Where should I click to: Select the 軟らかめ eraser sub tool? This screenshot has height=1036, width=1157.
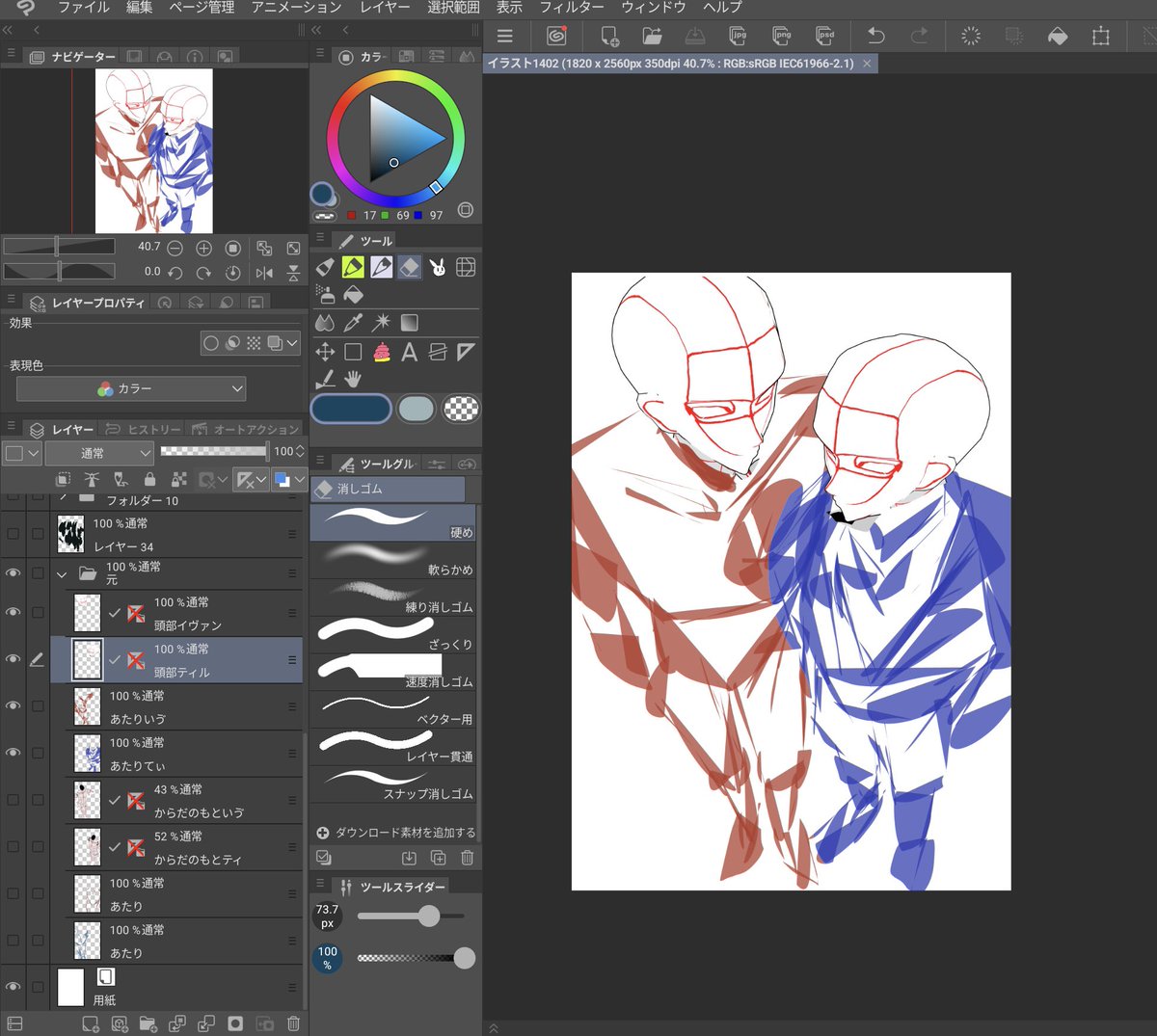coord(393,558)
